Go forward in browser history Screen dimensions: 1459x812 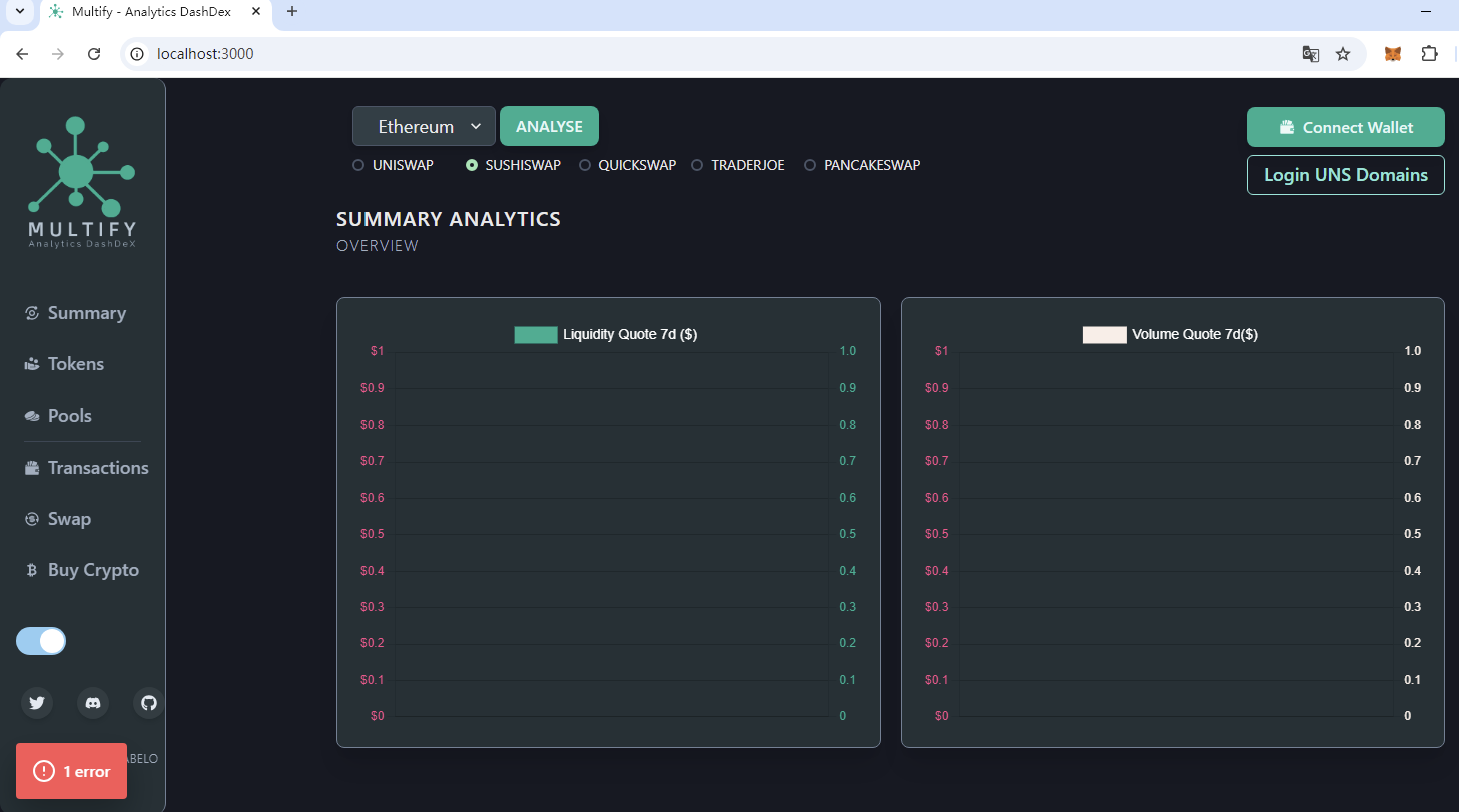pyautogui.click(x=58, y=54)
